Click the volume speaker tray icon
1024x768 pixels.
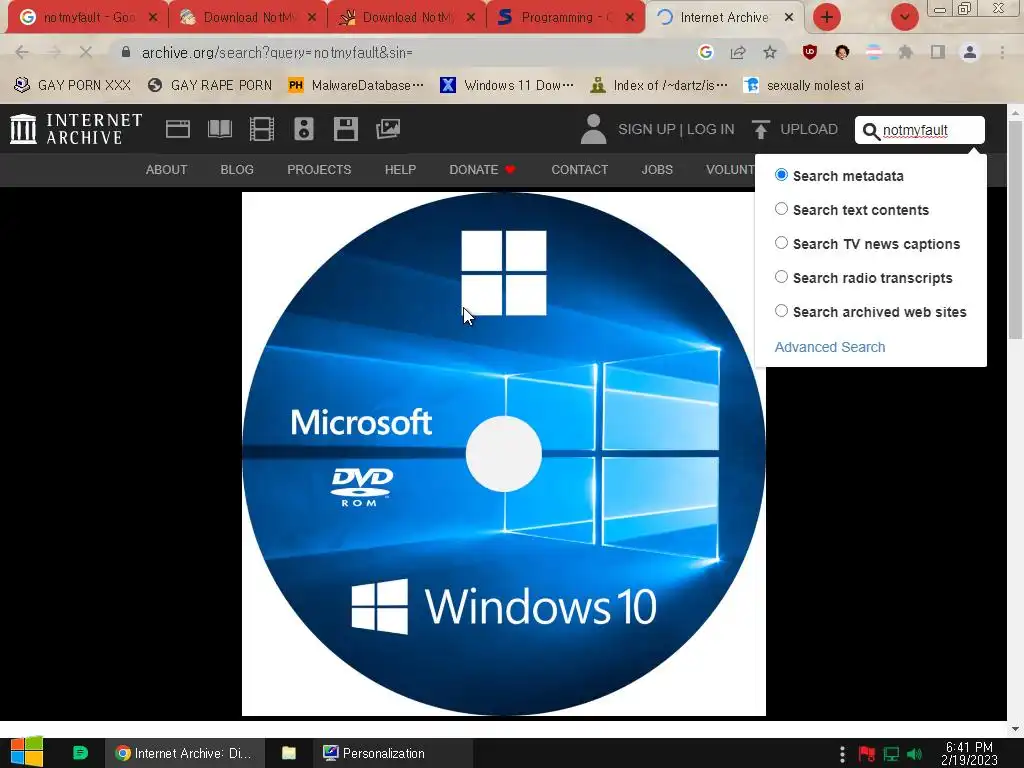915,754
